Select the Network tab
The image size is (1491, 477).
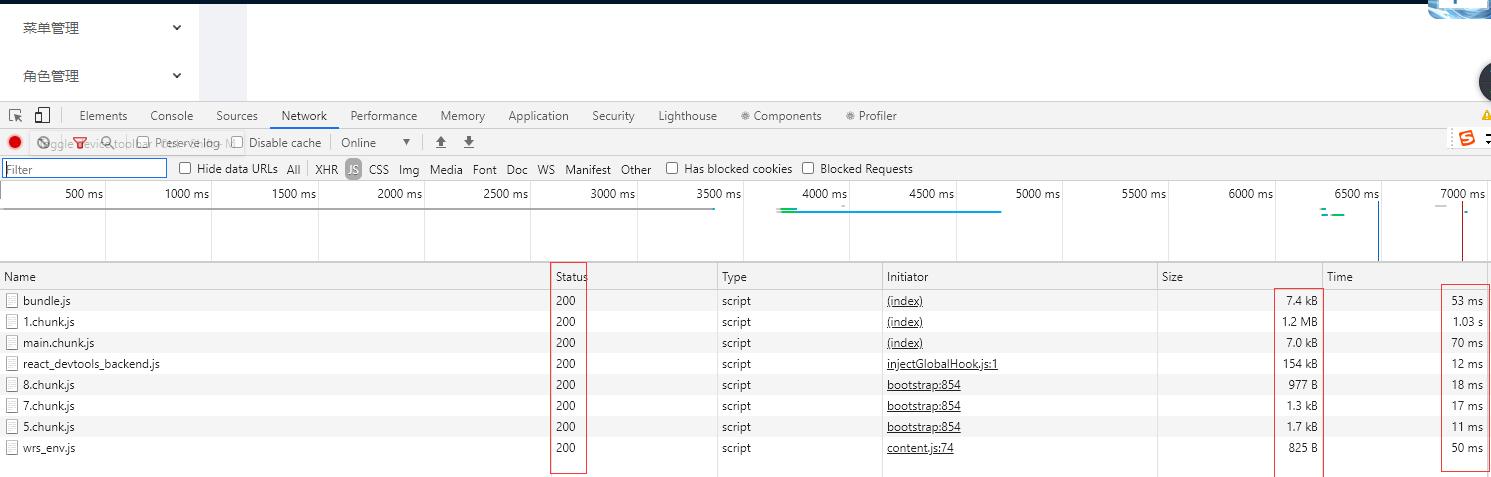coord(304,116)
